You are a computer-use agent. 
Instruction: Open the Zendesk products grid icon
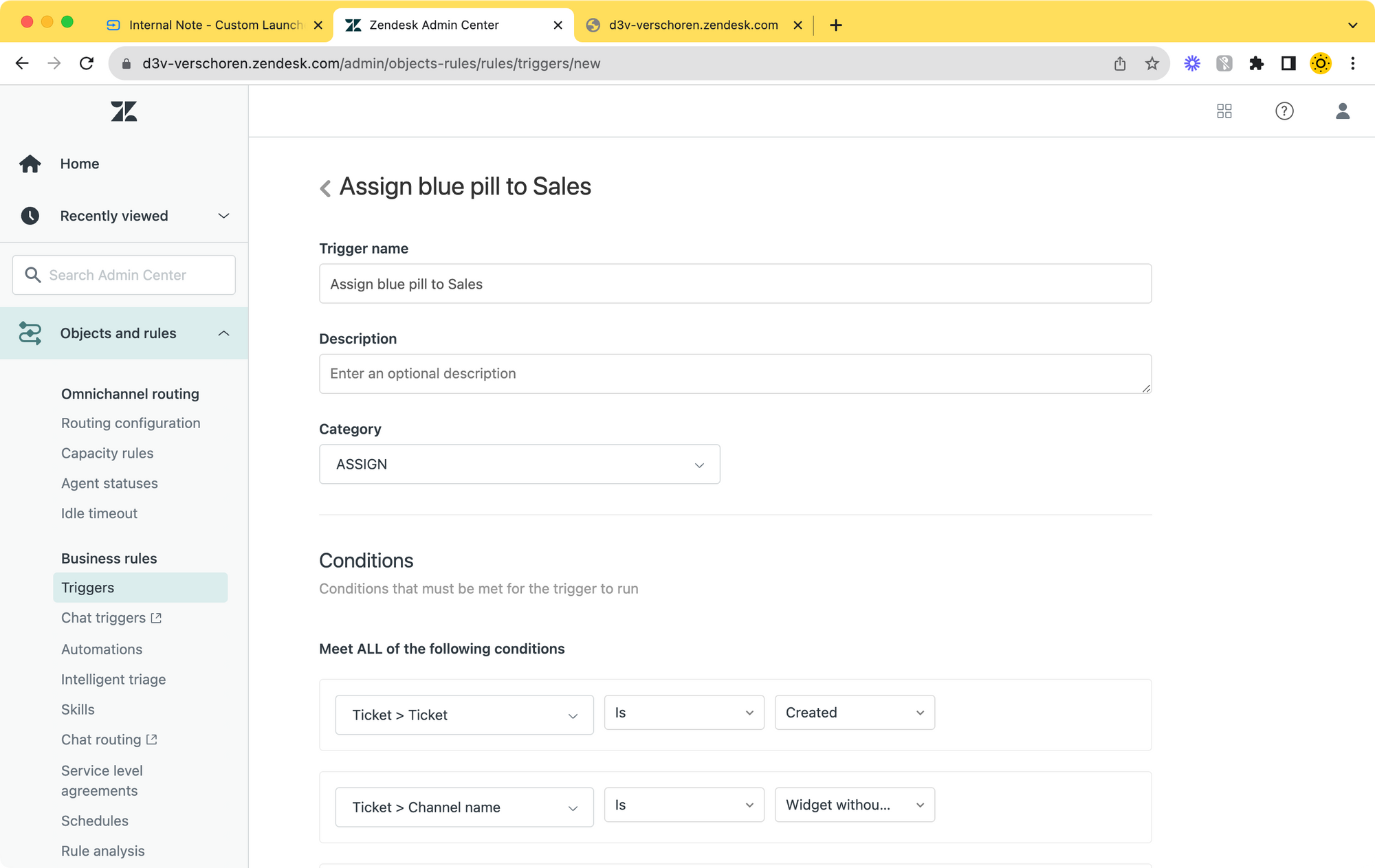click(x=1224, y=111)
